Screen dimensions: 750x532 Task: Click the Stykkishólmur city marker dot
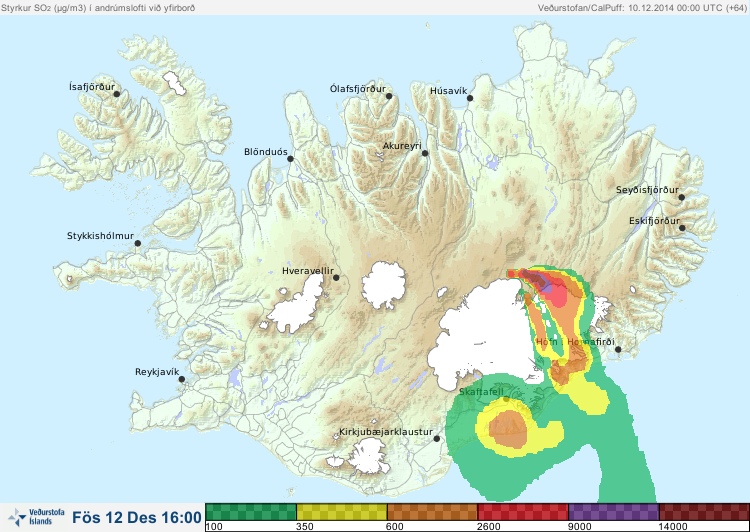click(x=138, y=244)
